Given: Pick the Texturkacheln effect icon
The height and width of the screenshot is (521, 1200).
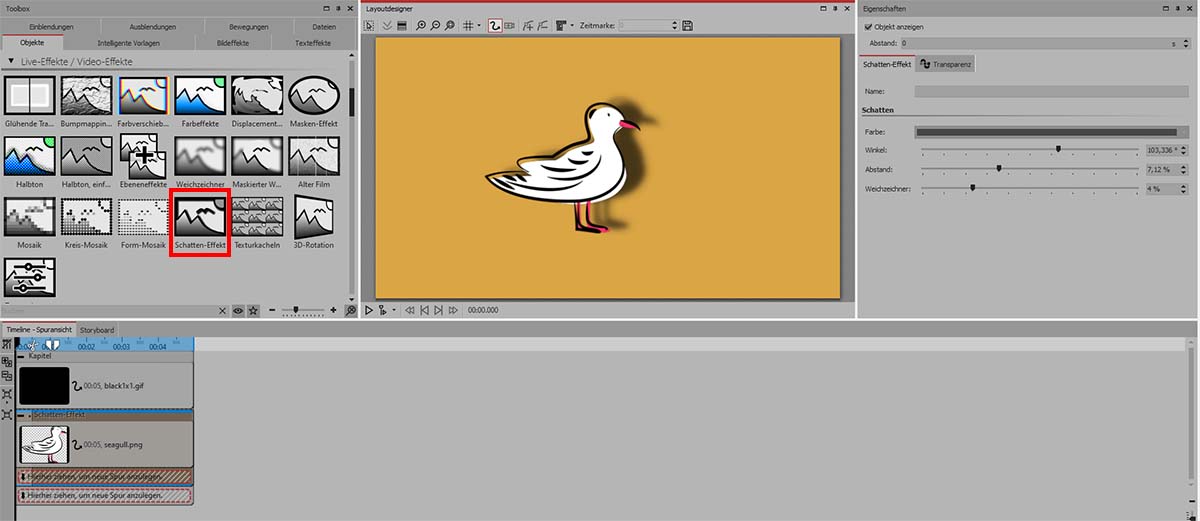Looking at the screenshot, I should (x=257, y=217).
